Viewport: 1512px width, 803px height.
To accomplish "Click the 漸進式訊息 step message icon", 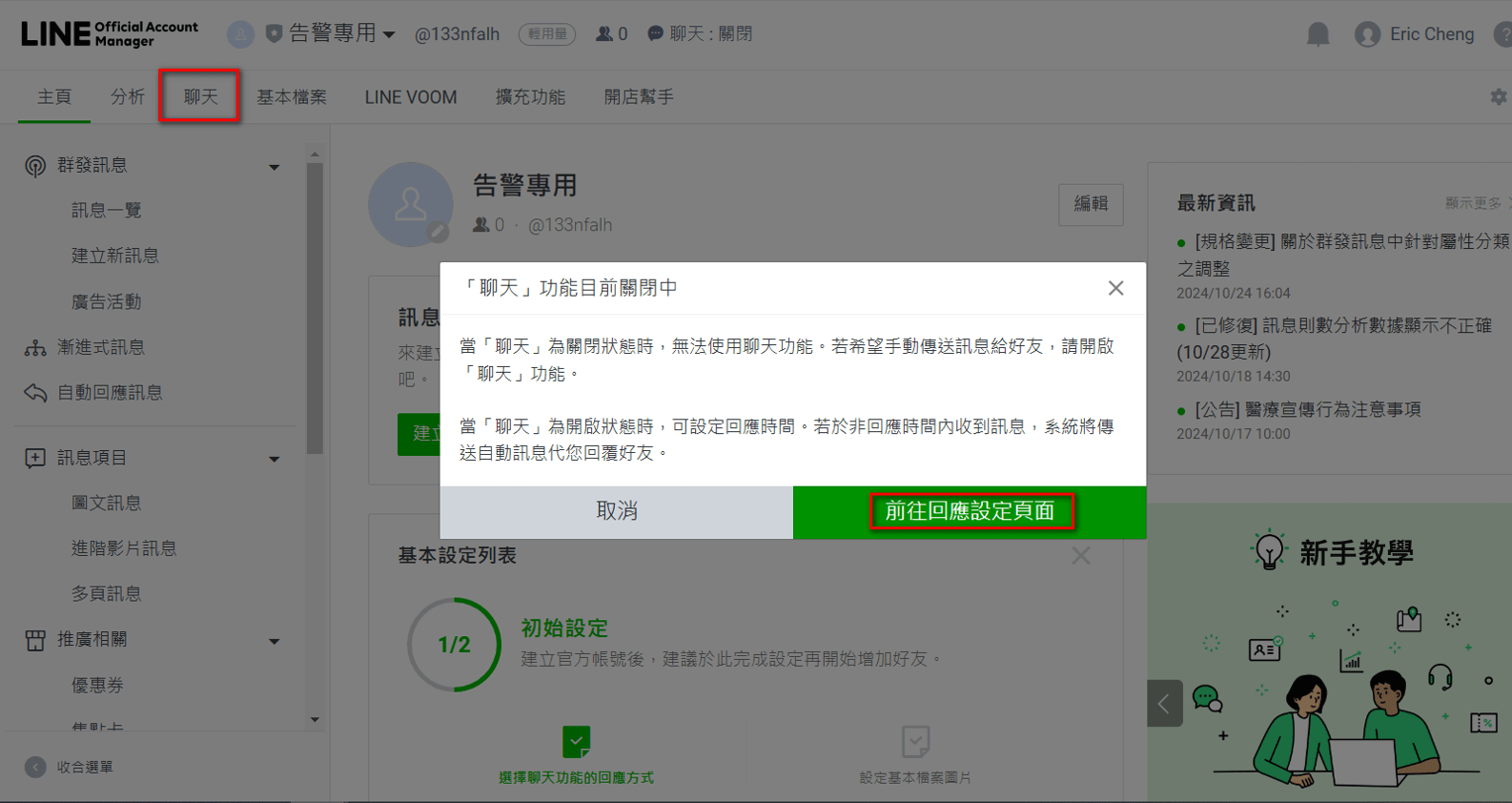I will point(35,348).
